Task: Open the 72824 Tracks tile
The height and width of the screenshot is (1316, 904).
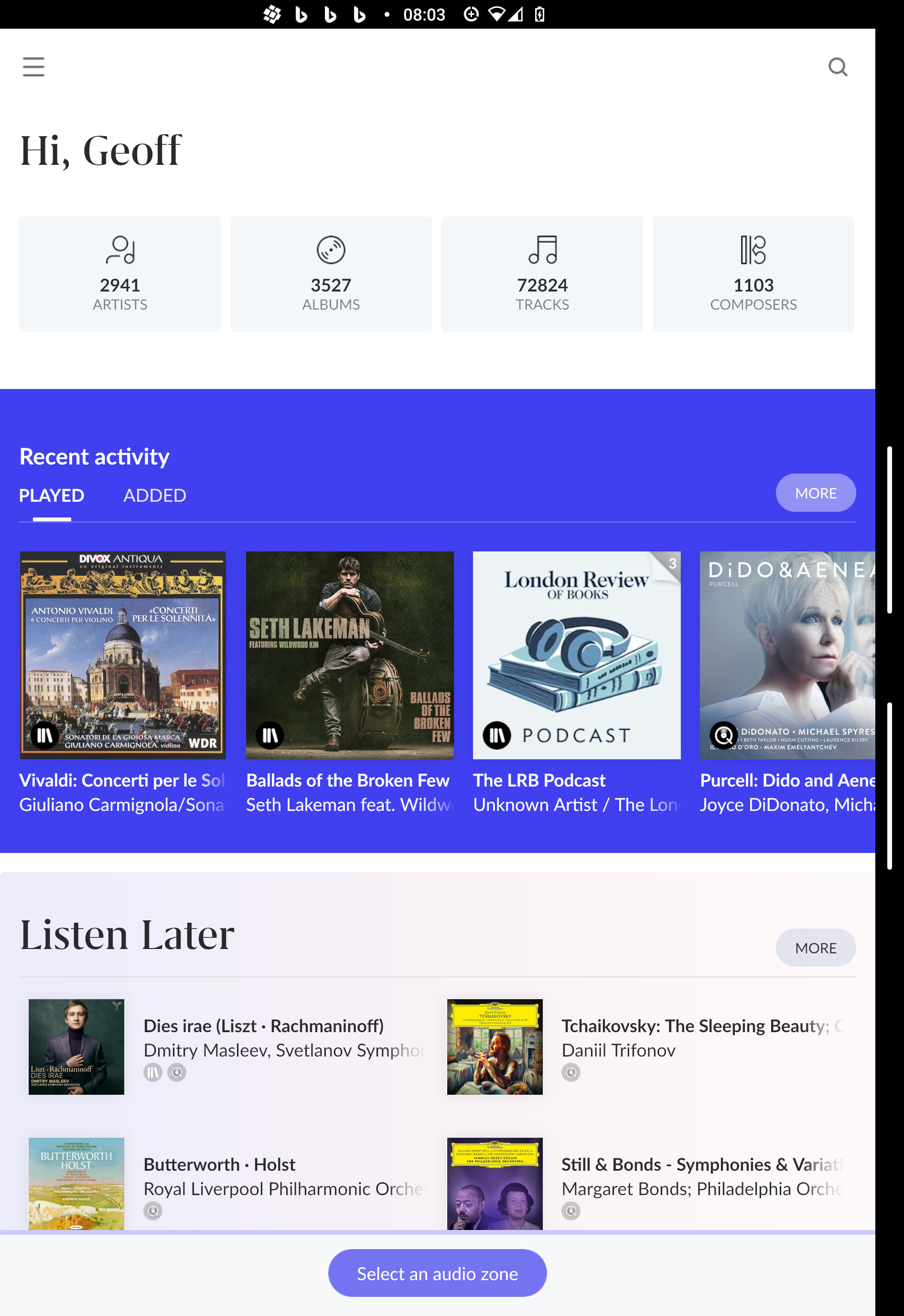Action: point(542,274)
